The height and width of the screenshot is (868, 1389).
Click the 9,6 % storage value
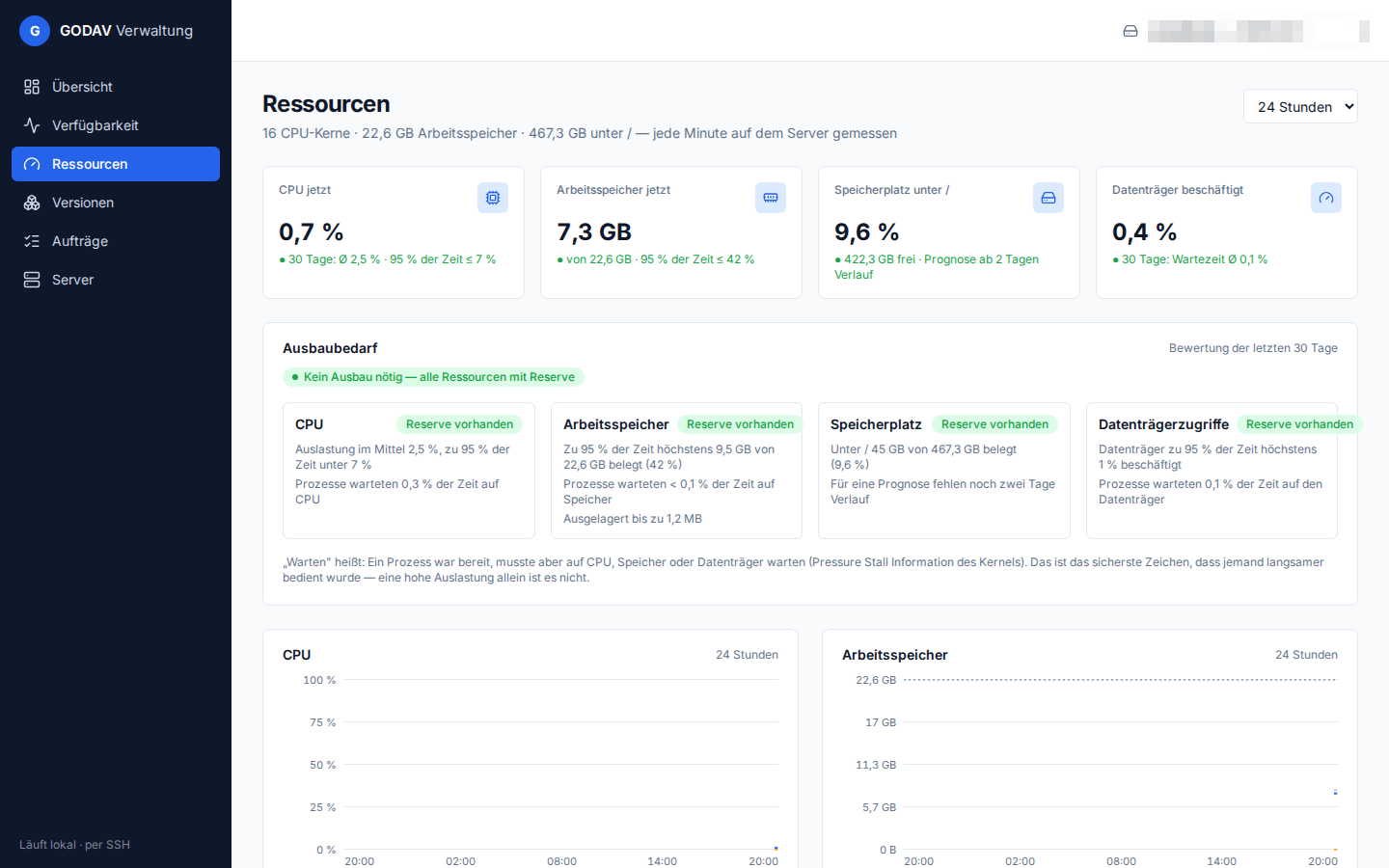(x=867, y=232)
